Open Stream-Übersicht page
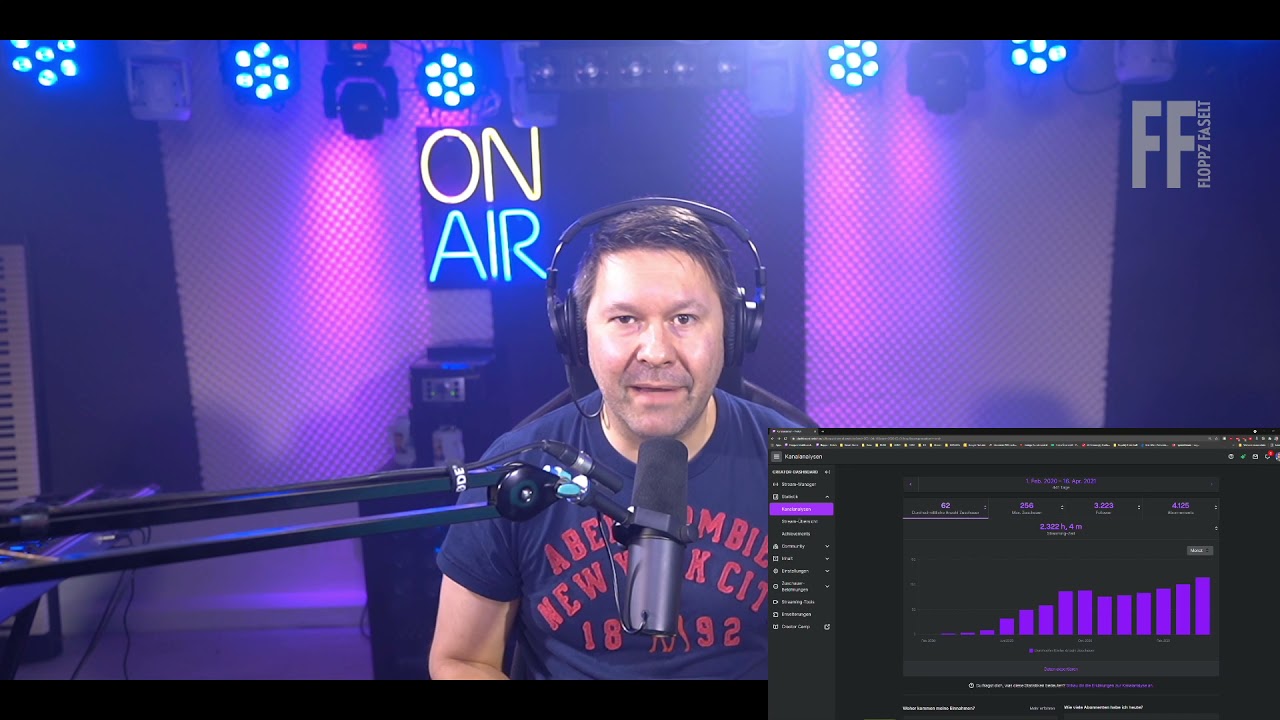 click(801, 521)
